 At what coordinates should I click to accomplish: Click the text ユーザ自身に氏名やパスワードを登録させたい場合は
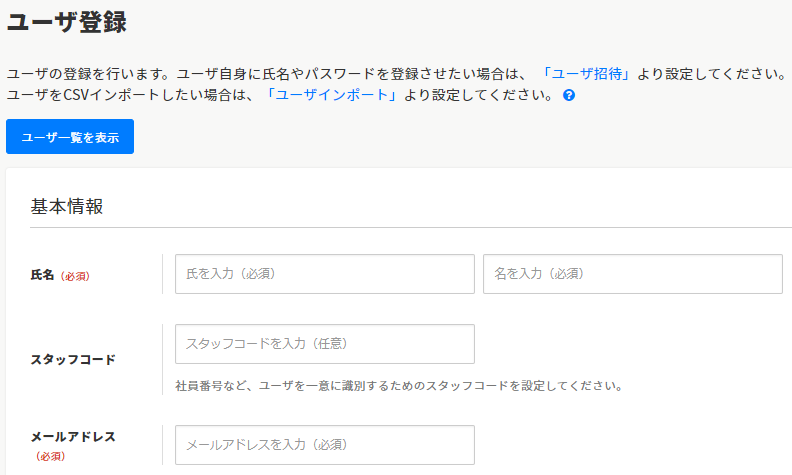[x=356, y=74]
